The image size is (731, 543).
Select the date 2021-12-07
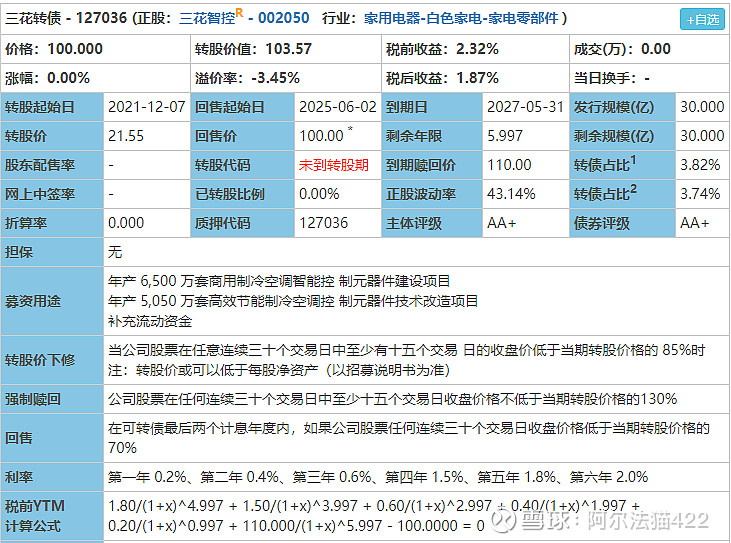tap(146, 107)
